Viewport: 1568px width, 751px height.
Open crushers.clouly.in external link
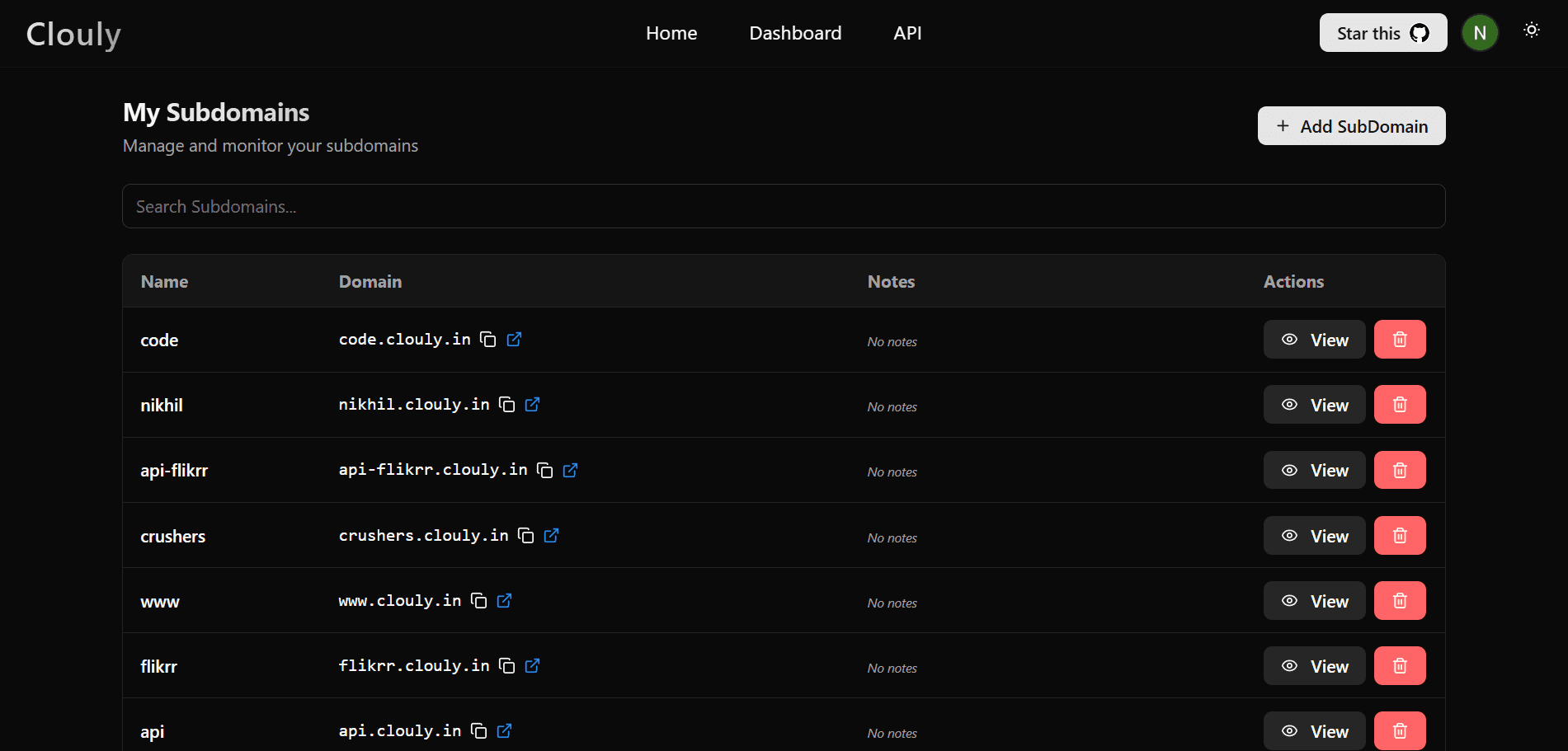[x=552, y=536]
